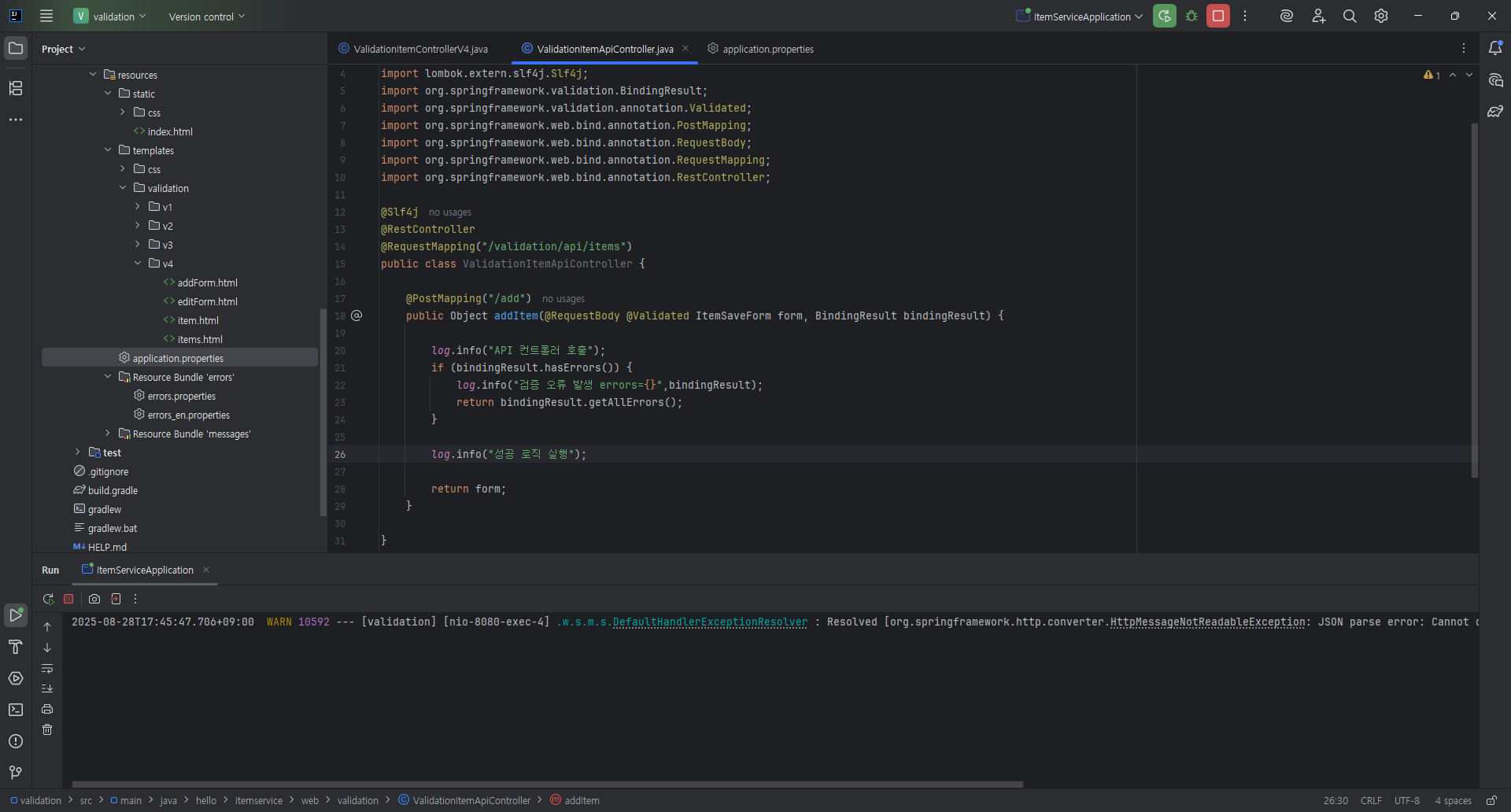This screenshot has width=1511, height=812.
Task: Collapse the resources folder
Action: [x=93, y=74]
